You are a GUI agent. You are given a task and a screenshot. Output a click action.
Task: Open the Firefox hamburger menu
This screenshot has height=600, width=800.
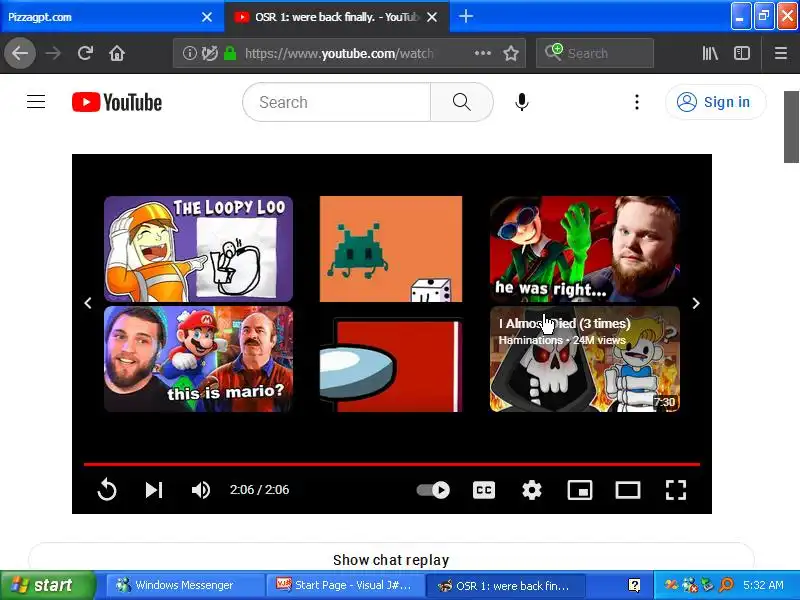(781, 53)
